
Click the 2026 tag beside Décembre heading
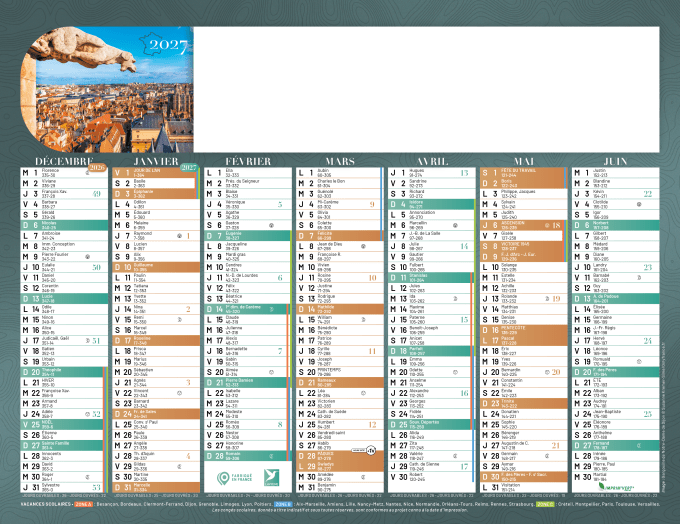point(99,167)
